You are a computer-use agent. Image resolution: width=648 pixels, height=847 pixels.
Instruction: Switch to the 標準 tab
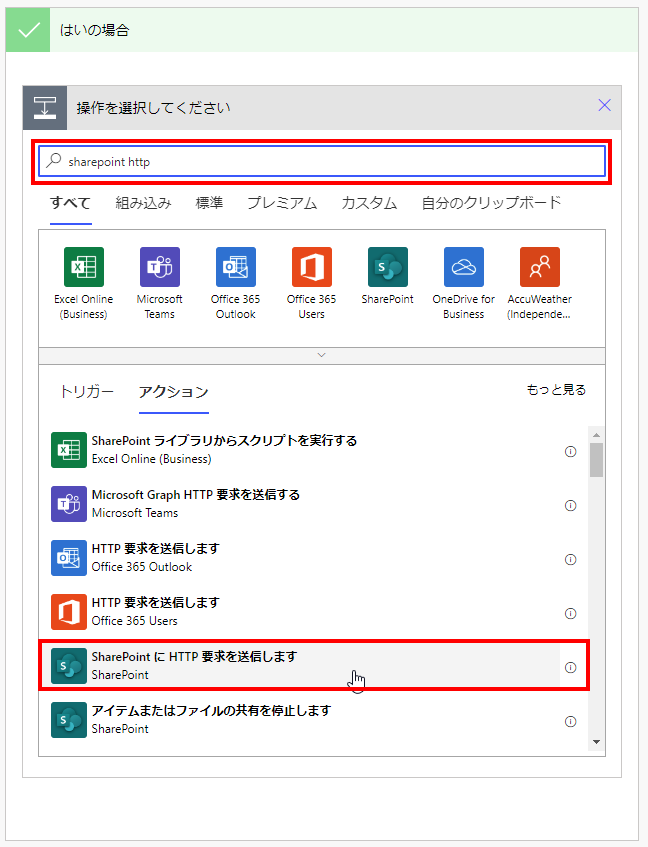click(209, 203)
